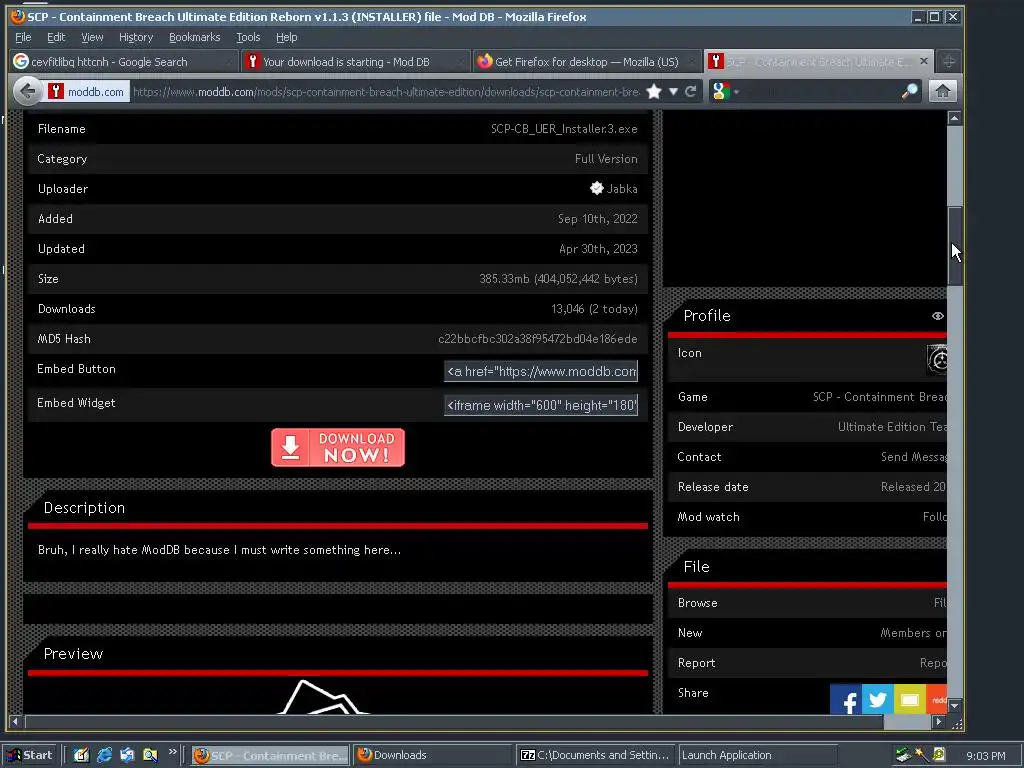Image resolution: width=1024 pixels, height=768 pixels.
Task: Click the first quick launch icon
Action: pos(81,755)
